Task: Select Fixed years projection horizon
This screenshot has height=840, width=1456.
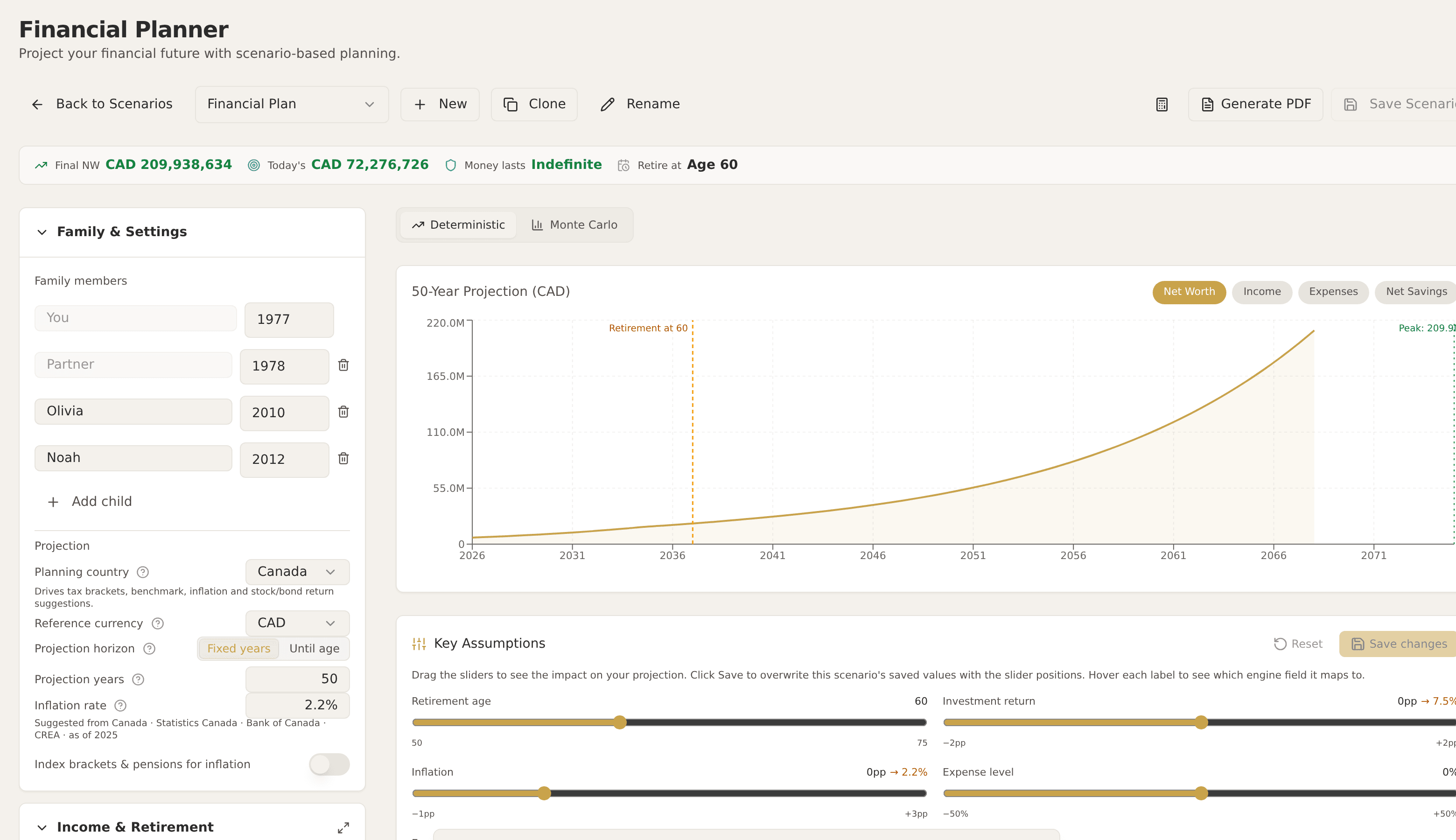Action: click(239, 649)
